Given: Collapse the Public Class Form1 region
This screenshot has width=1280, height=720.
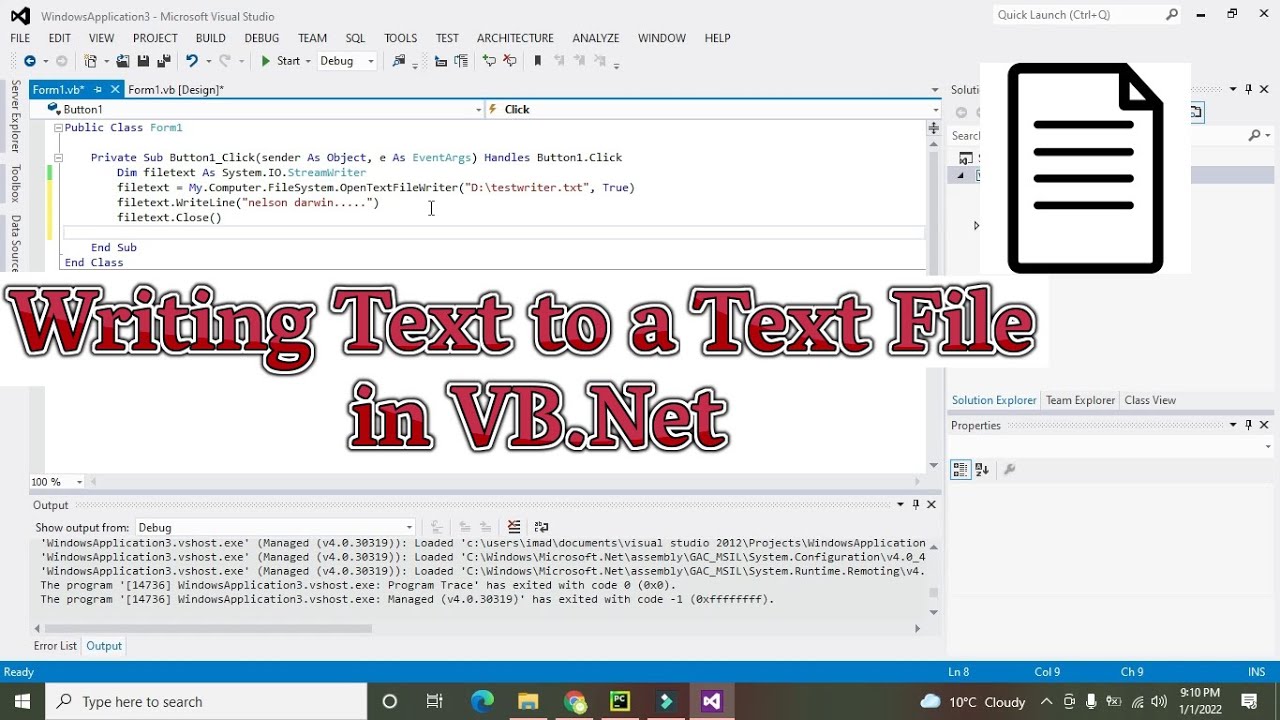Looking at the screenshot, I should point(58,128).
